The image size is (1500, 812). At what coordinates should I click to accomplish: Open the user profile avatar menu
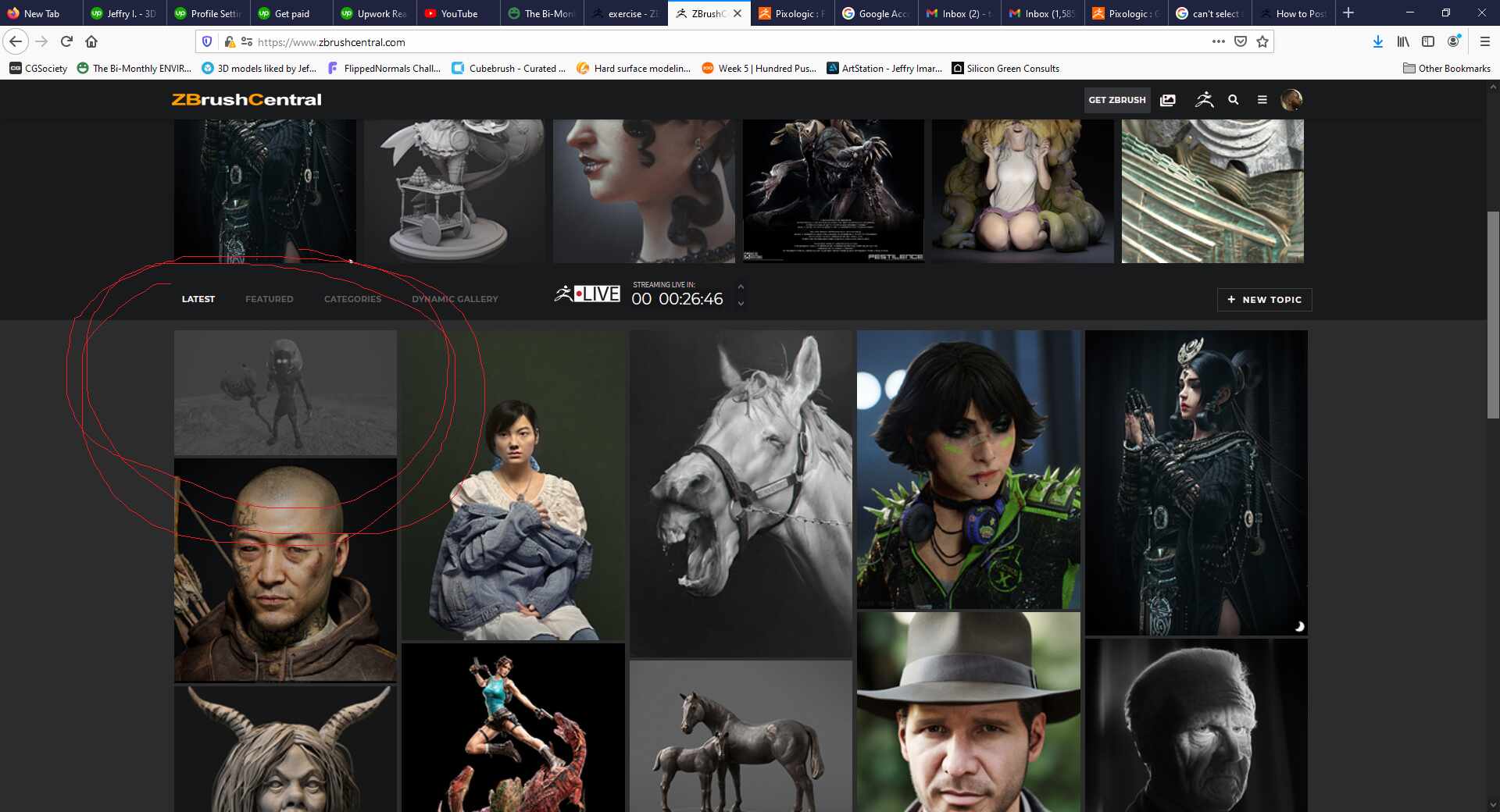point(1291,100)
